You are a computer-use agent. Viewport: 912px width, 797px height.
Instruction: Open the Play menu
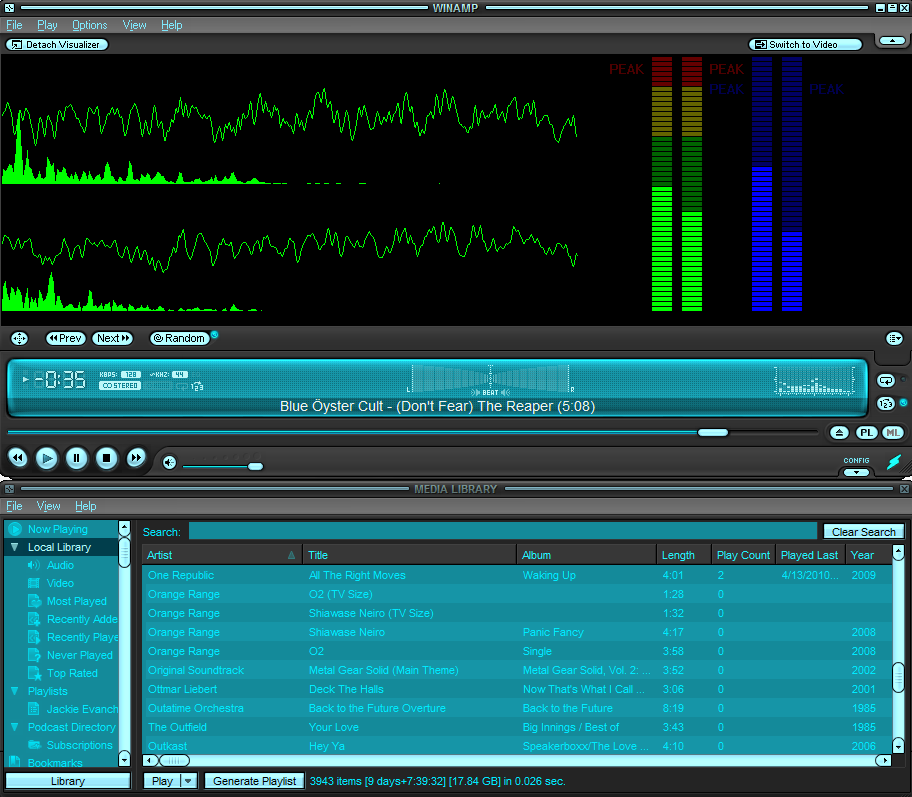(47, 25)
